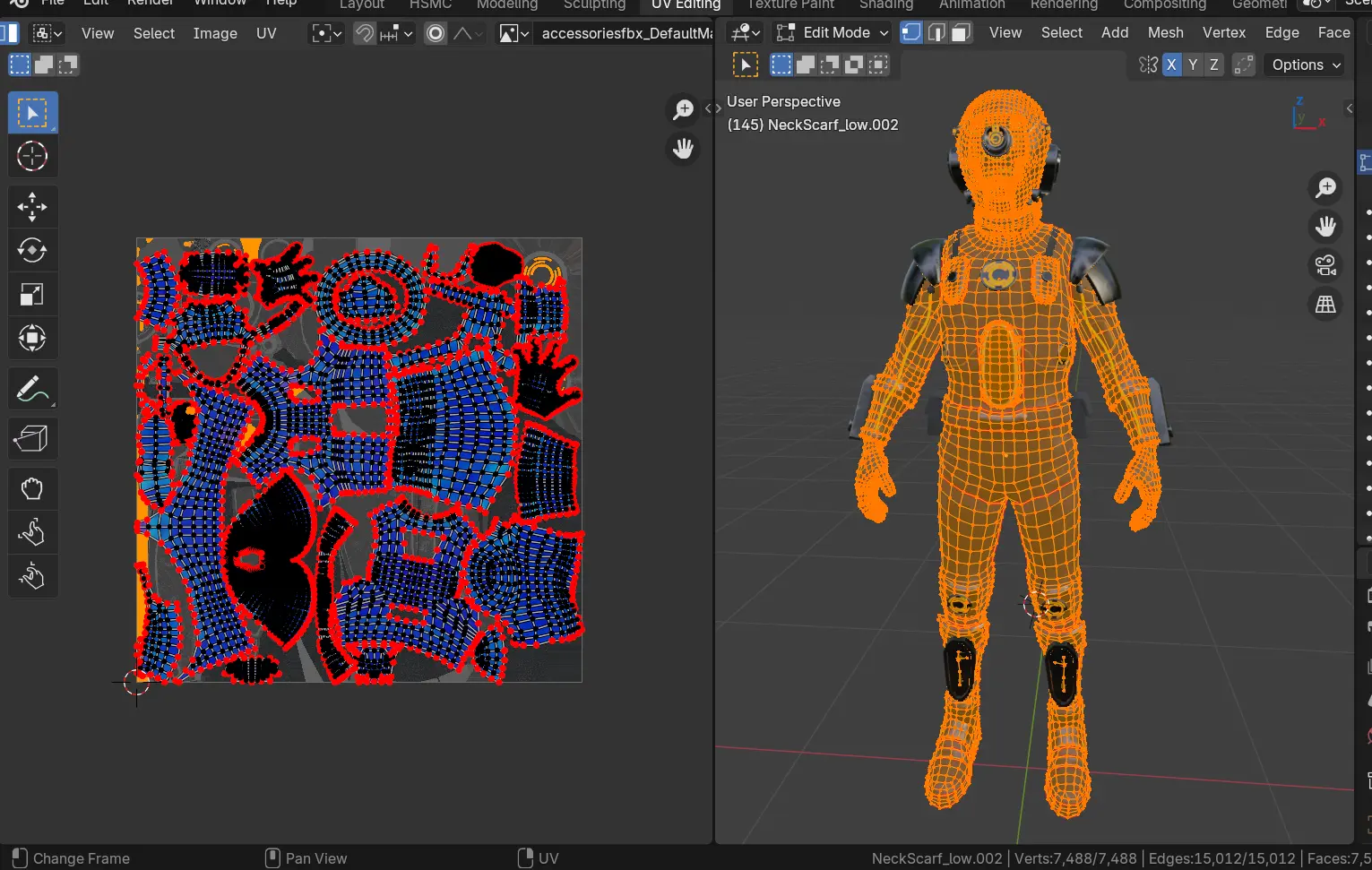Select the Rotate tool in UV editor
The image size is (1372, 870).
pyautogui.click(x=32, y=251)
